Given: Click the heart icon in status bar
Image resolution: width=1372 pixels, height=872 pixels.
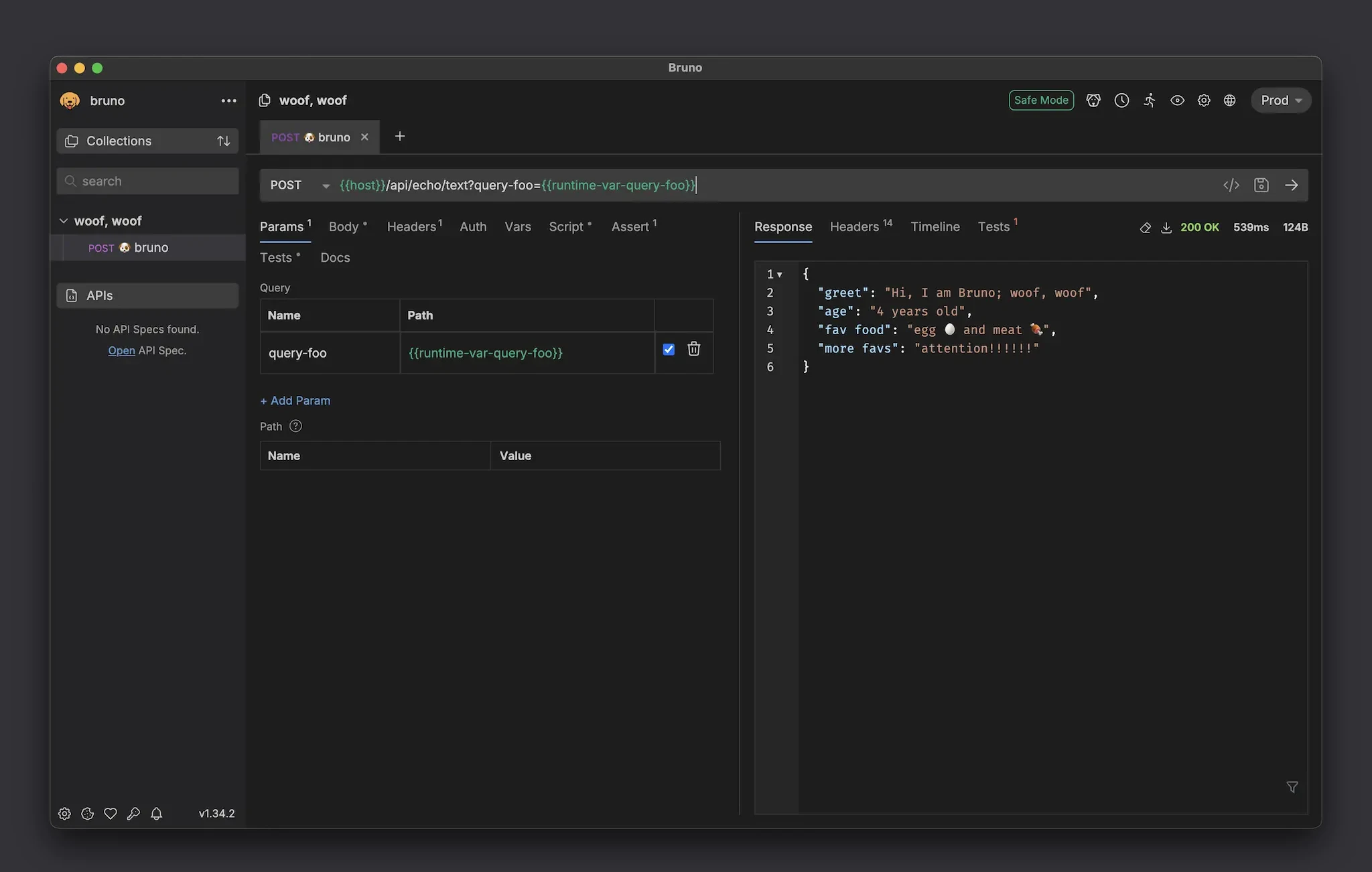Looking at the screenshot, I should [111, 814].
